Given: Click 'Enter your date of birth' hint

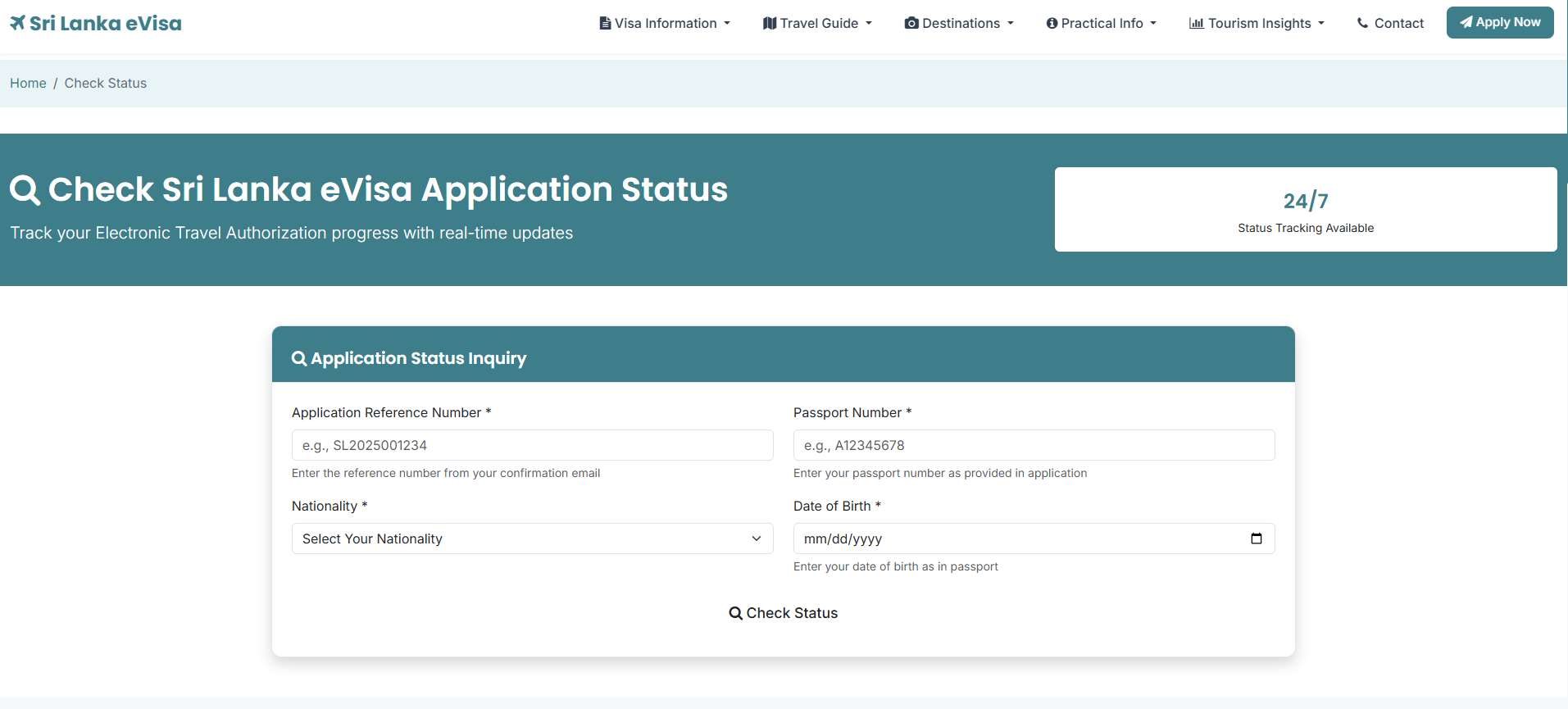Looking at the screenshot, I should tap(896, 566).
